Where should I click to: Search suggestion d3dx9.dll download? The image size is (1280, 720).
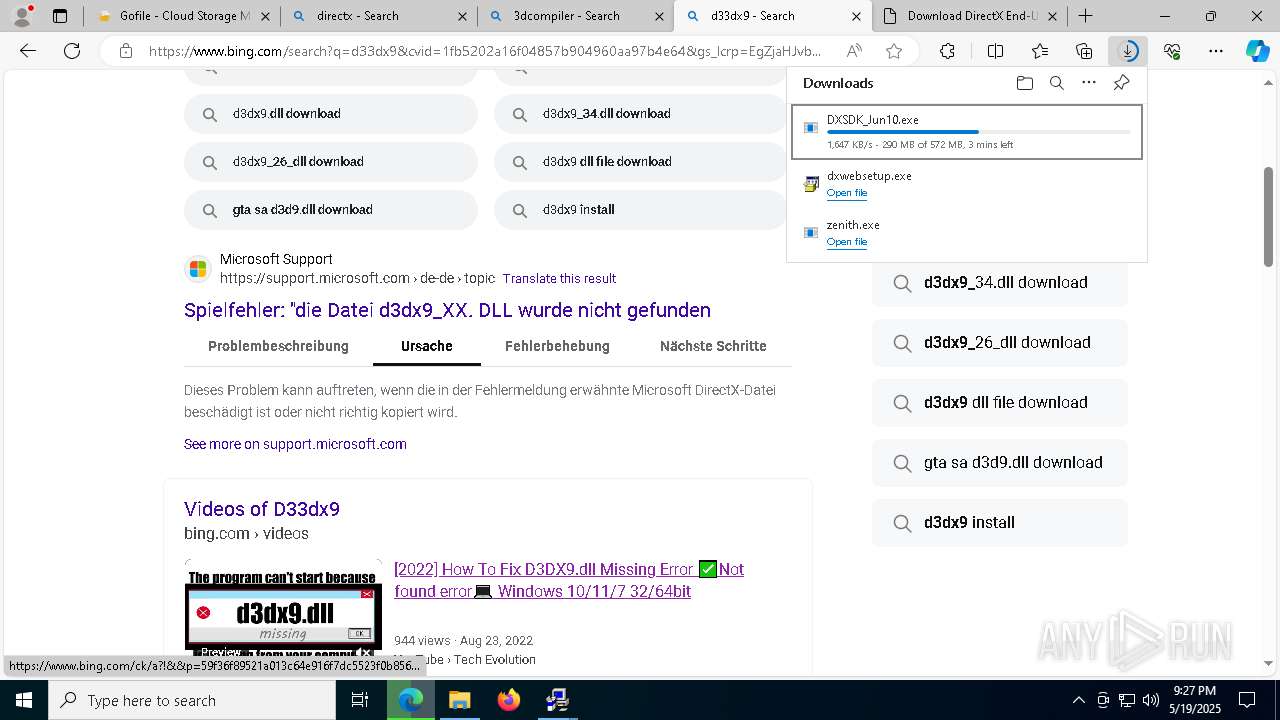tap(330, 114)
